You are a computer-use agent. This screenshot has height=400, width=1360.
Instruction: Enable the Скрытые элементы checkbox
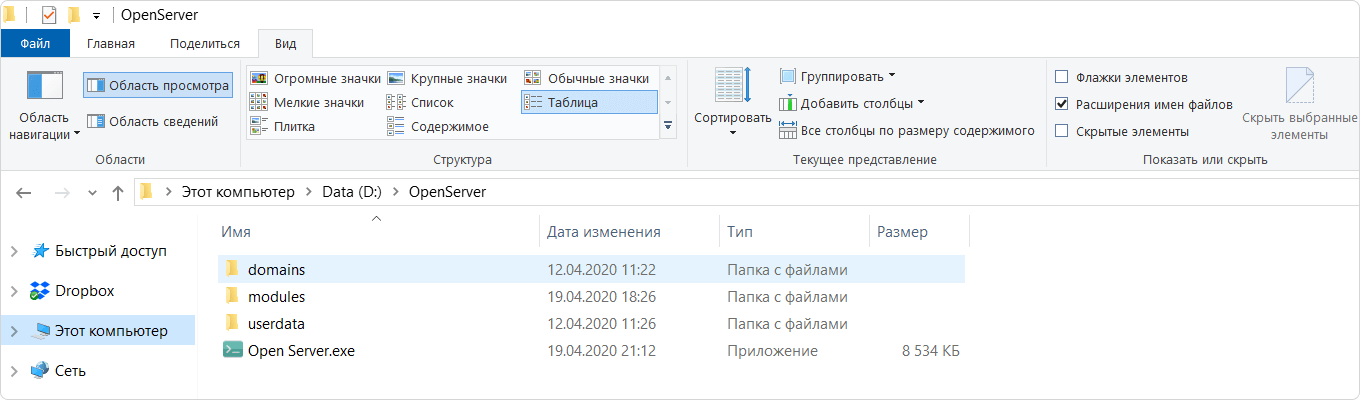pyautogui.click(x=1062, y=131)
